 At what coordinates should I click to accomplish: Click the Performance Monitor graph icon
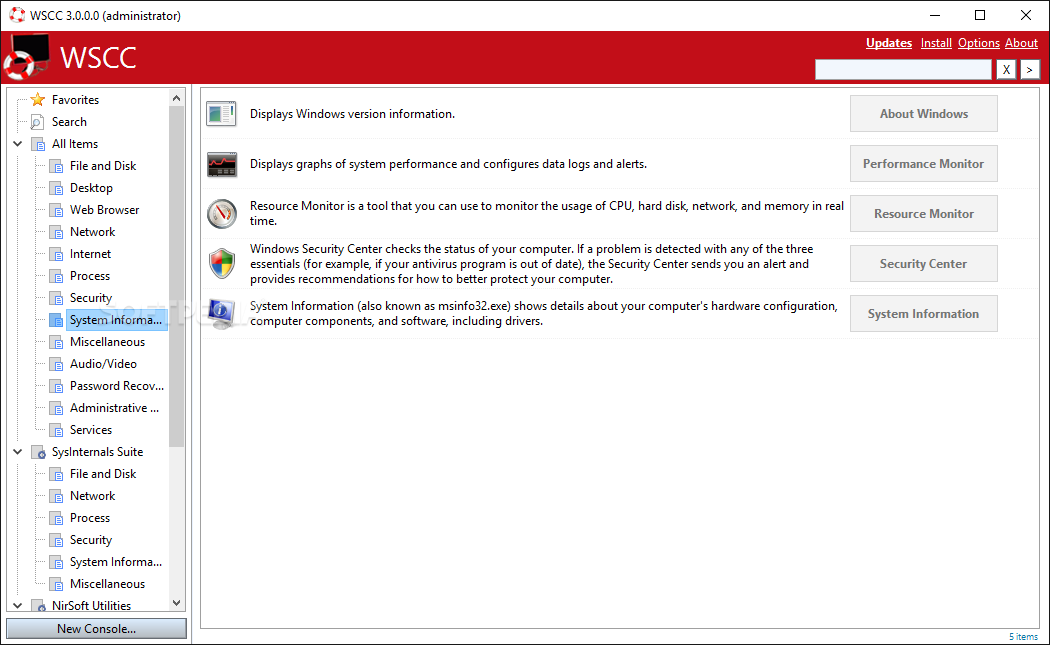tap(221, 164)
